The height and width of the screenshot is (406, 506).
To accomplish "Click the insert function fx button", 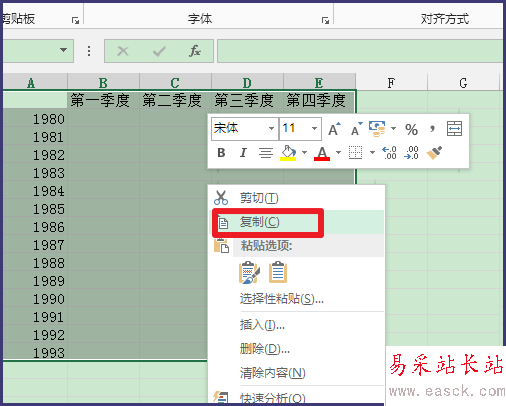I will pyautogui.click(x=195, y=51).
